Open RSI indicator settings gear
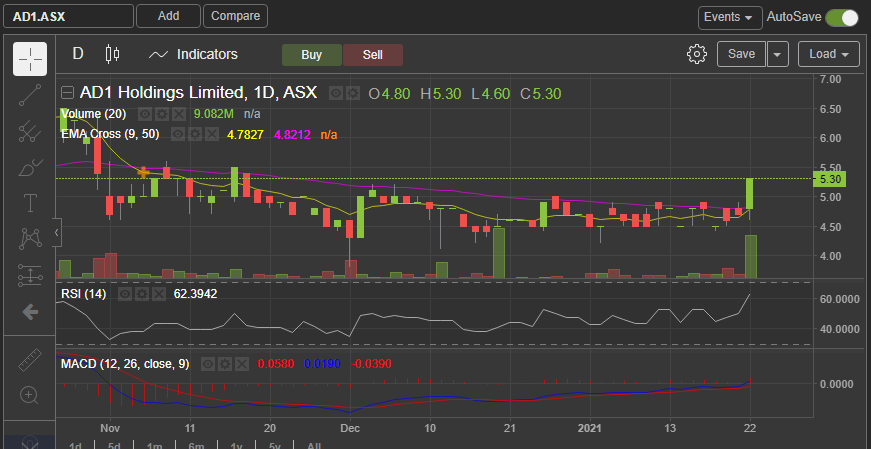The image size is (871, 449). coord(142,294)
